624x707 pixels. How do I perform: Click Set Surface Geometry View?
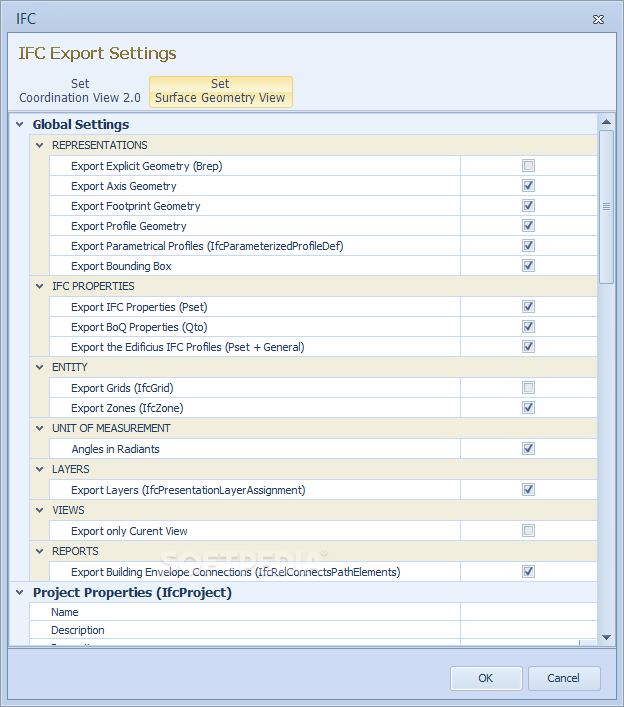pos(220,91)
